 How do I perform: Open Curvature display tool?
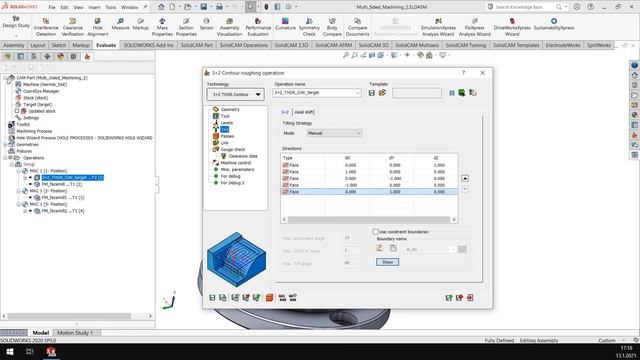285,24
